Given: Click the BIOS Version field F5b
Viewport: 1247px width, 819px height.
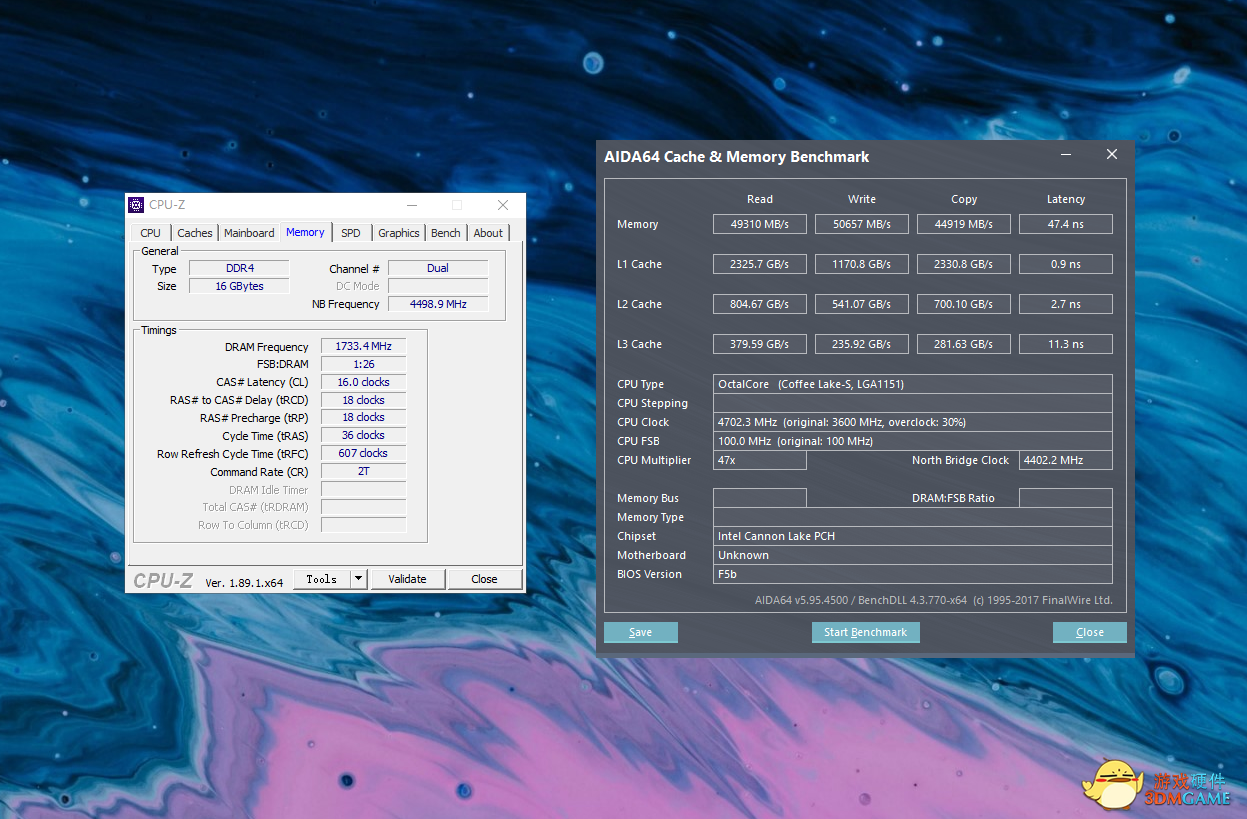Looking at the screenshot, I should tap(913, 574).
